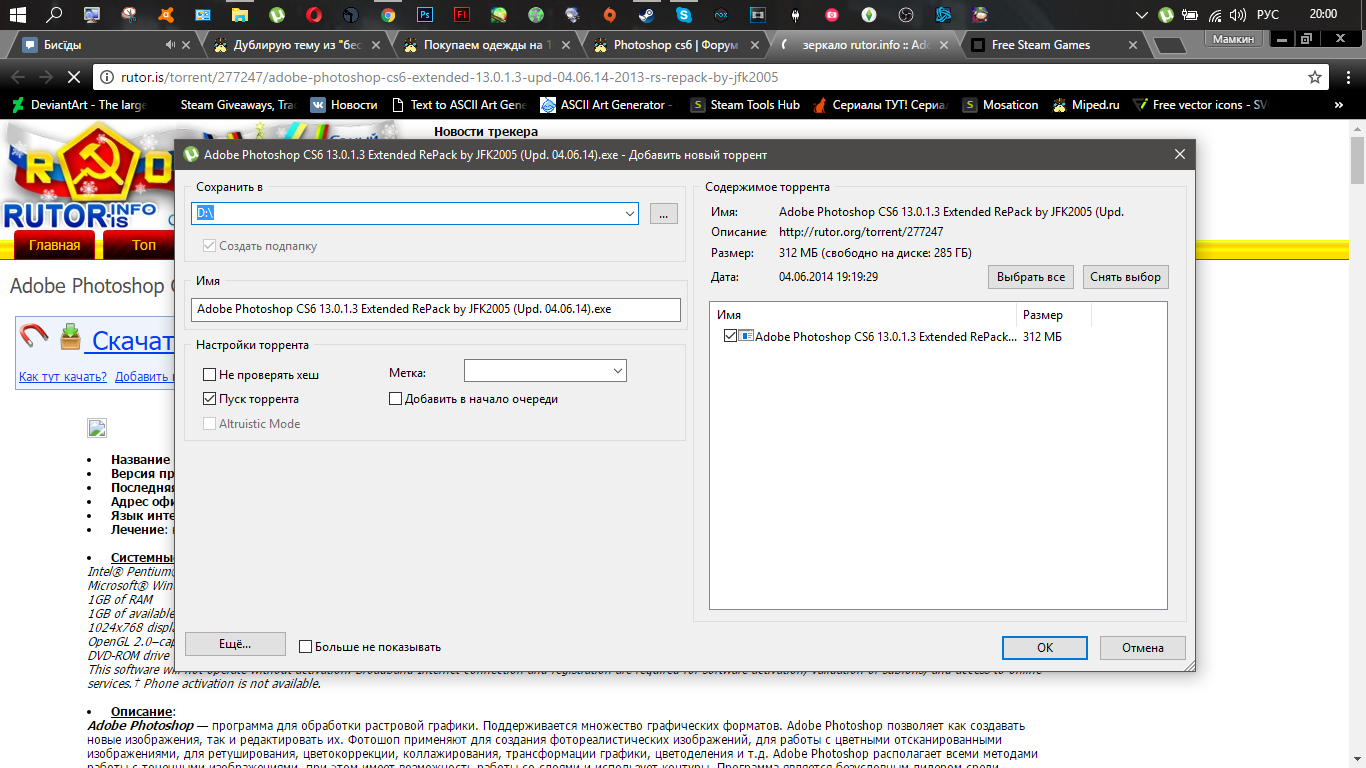Open Adobe Photoshop from the taskbar
Screen dimensions: 1366x768
(x=425, y=15)
